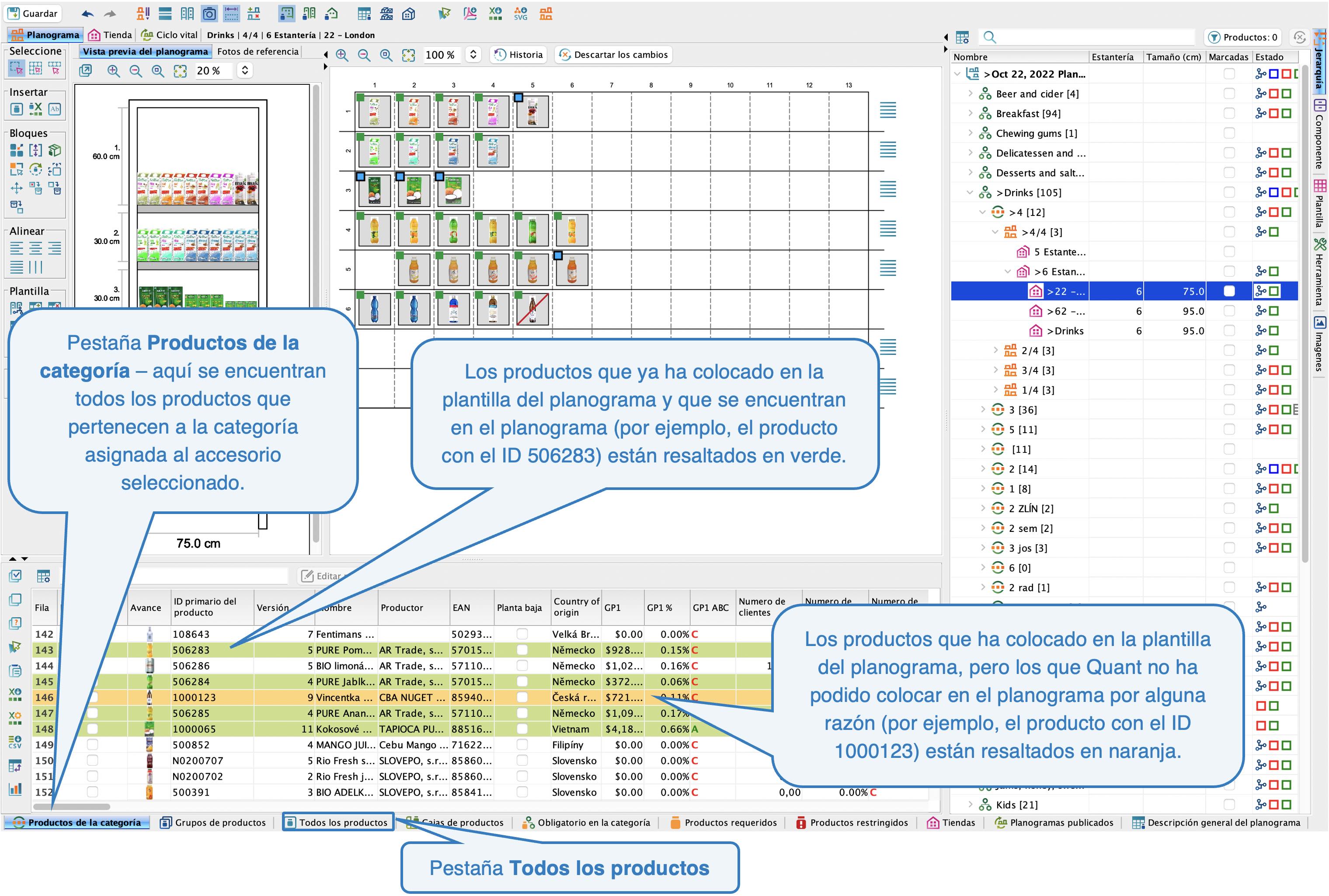Tick Marcadas checkbox for Chewing gums [1]
Screen dimensions: 1329x896
pyautogui.click(x=1229, y=133)
